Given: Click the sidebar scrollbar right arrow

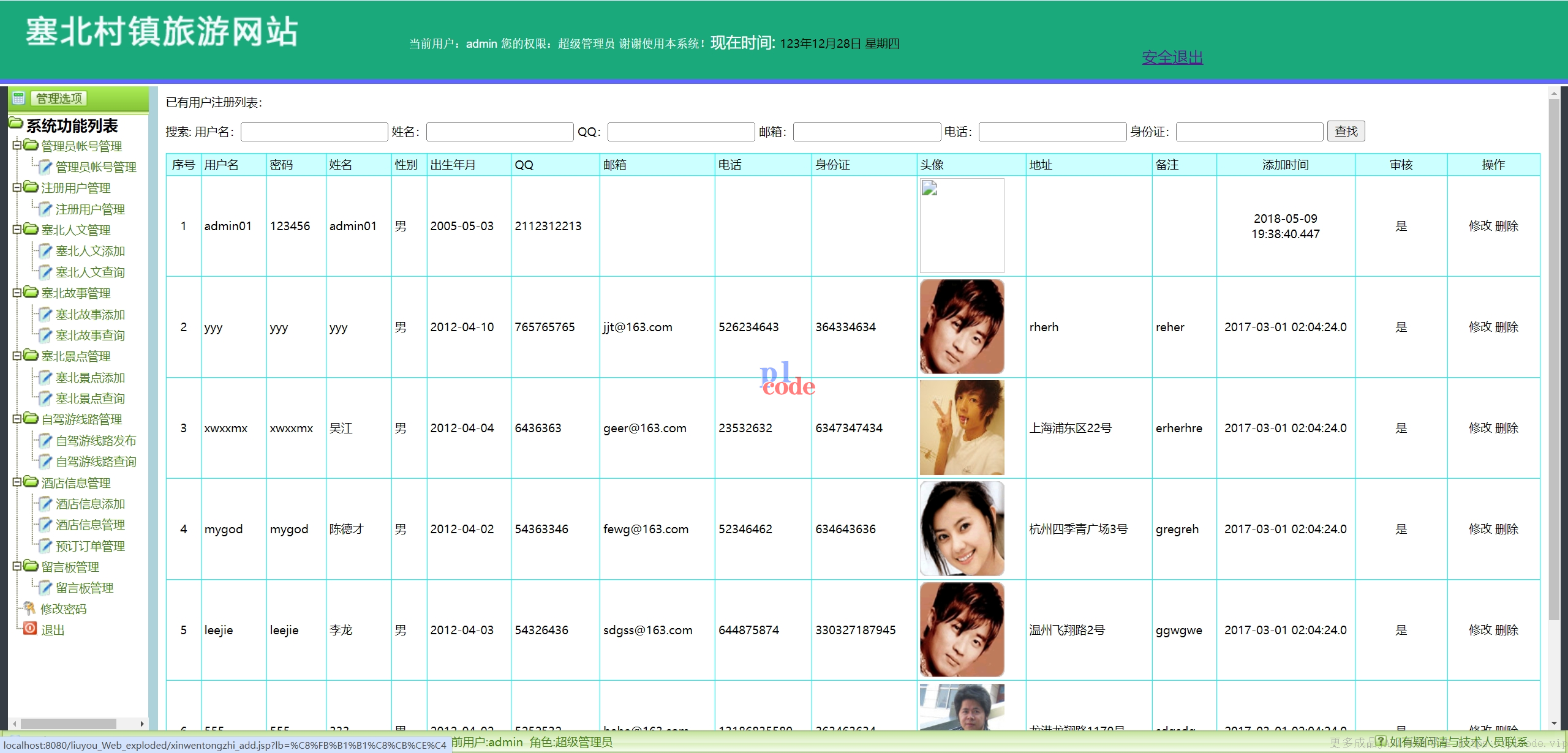Looking at the screenshot, I should click(x=142, y=724).
